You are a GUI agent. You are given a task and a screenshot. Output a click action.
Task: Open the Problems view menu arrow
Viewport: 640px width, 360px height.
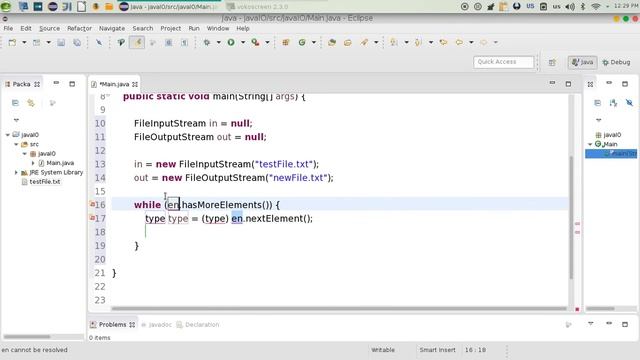click(591, 324)
